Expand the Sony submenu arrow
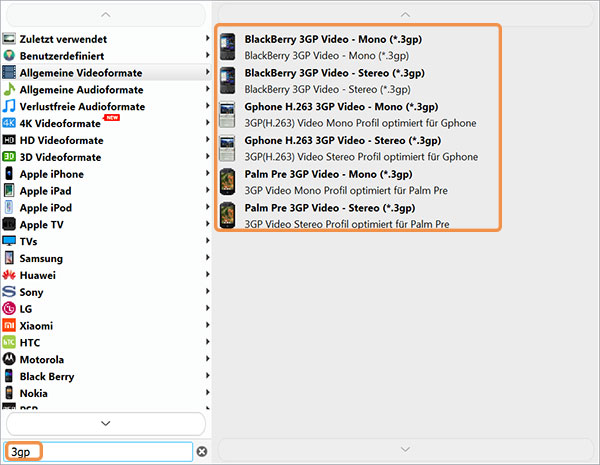 207,290
